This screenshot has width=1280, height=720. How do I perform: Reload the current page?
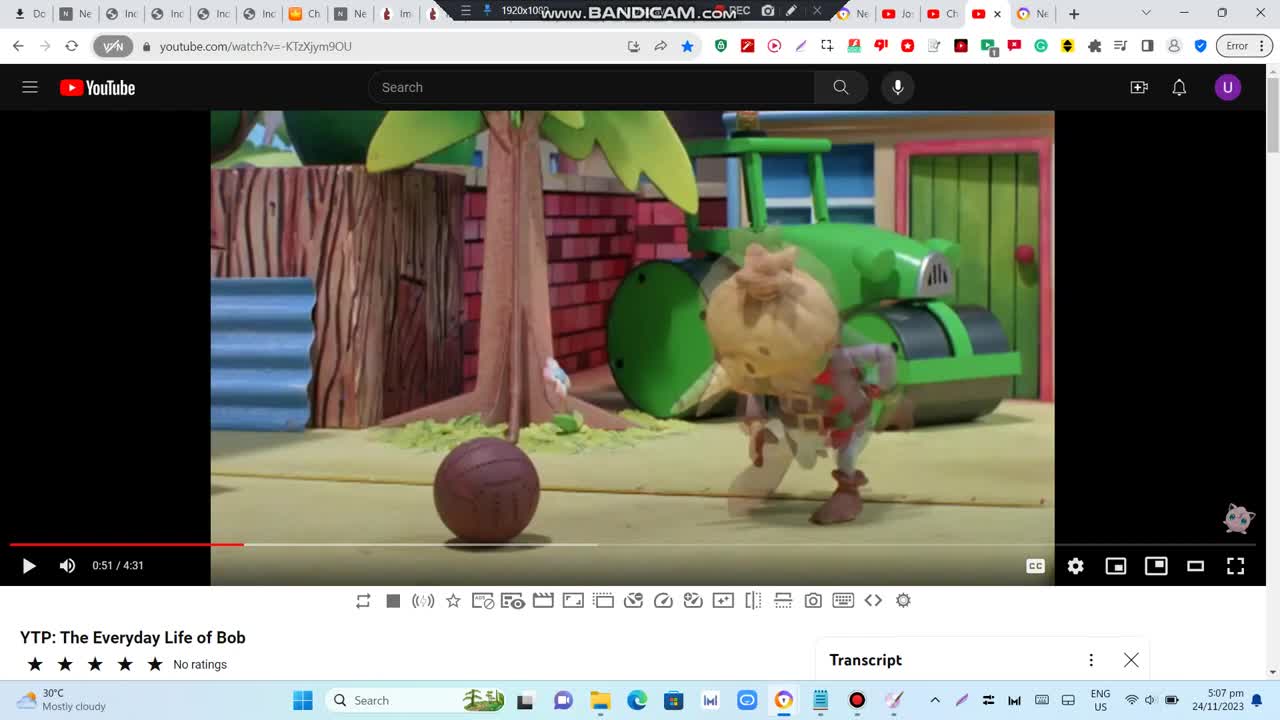pos(71,46)
